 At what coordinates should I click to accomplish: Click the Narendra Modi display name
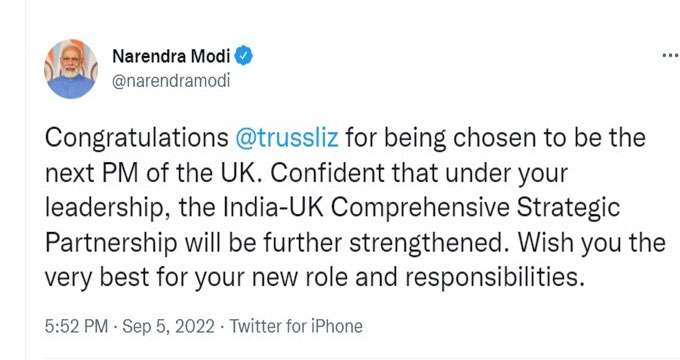[x=171, y=56]
